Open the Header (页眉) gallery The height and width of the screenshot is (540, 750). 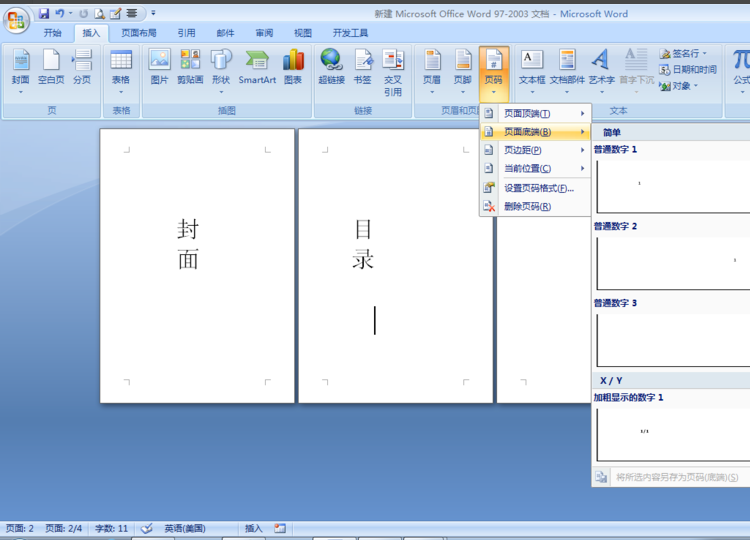432,72
